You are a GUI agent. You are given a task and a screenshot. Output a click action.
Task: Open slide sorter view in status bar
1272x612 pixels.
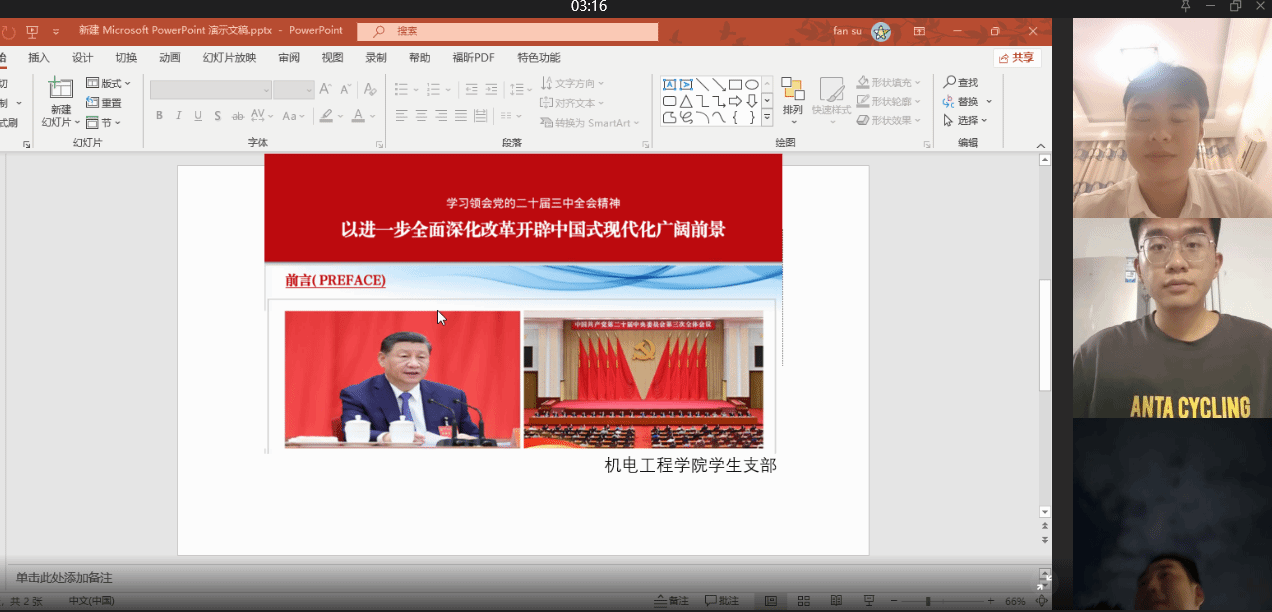coord(803,601)
